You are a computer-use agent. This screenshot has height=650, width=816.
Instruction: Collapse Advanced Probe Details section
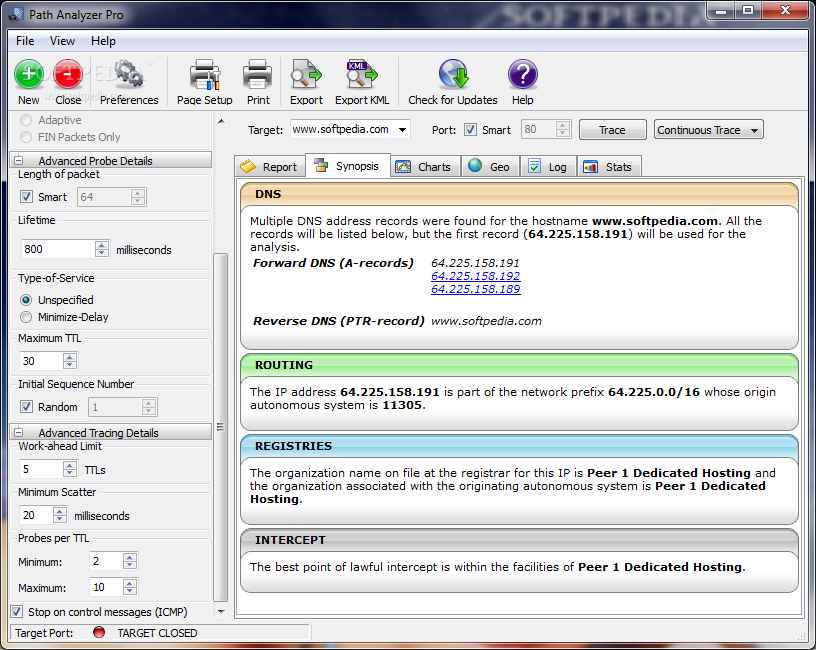[x=18, y=160]
